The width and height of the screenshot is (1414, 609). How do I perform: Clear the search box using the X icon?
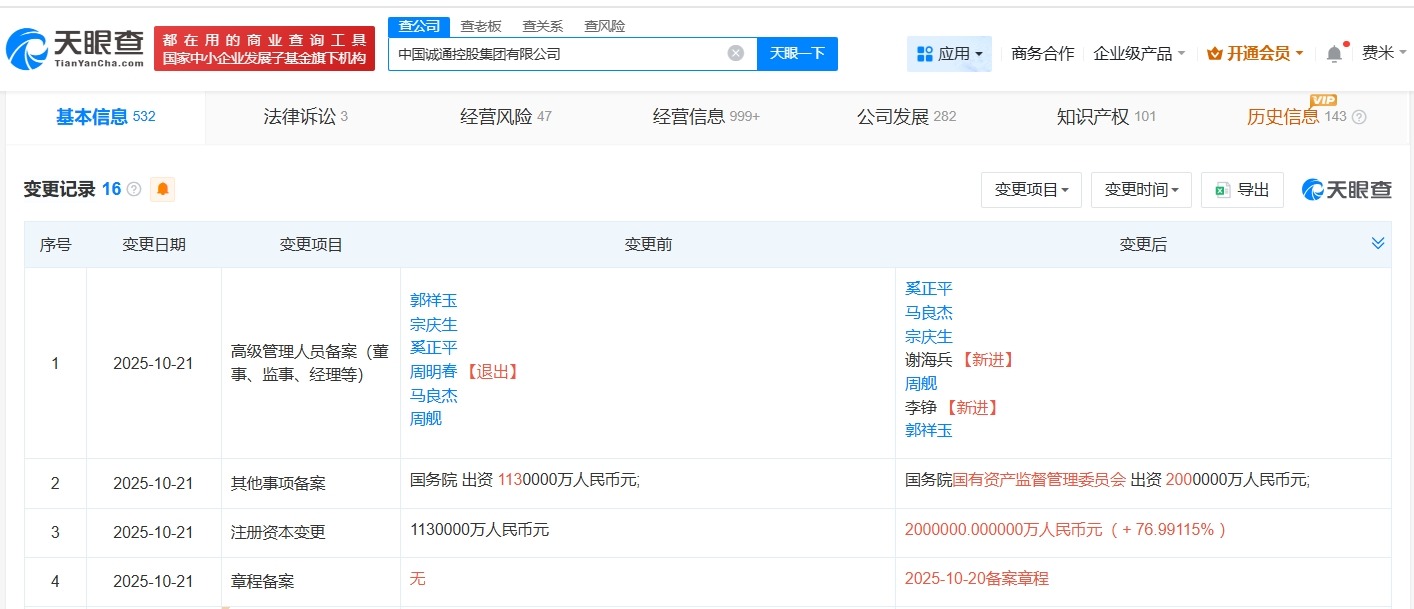coord(735,53)
